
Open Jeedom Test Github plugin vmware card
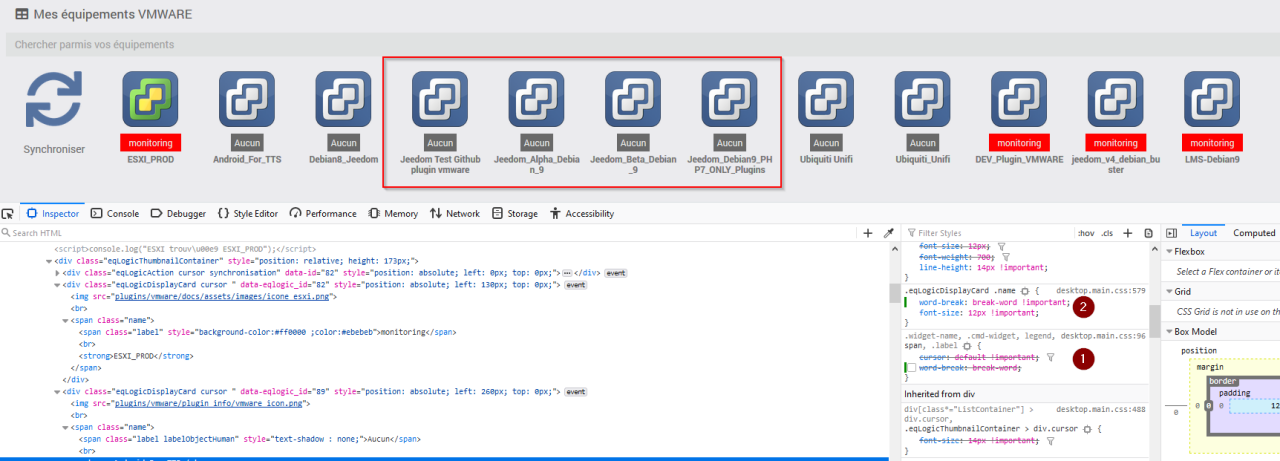click(x=440, y=122)
